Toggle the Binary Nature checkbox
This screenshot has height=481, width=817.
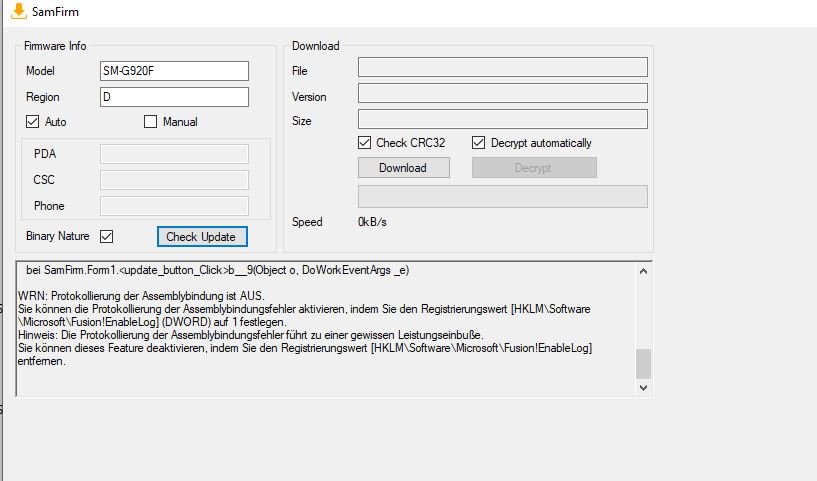[x=106, y=236]
